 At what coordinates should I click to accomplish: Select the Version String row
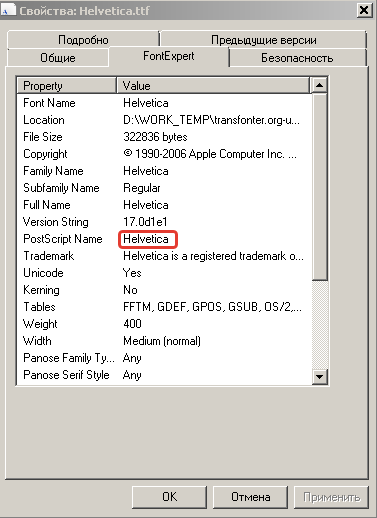(164, 222)
